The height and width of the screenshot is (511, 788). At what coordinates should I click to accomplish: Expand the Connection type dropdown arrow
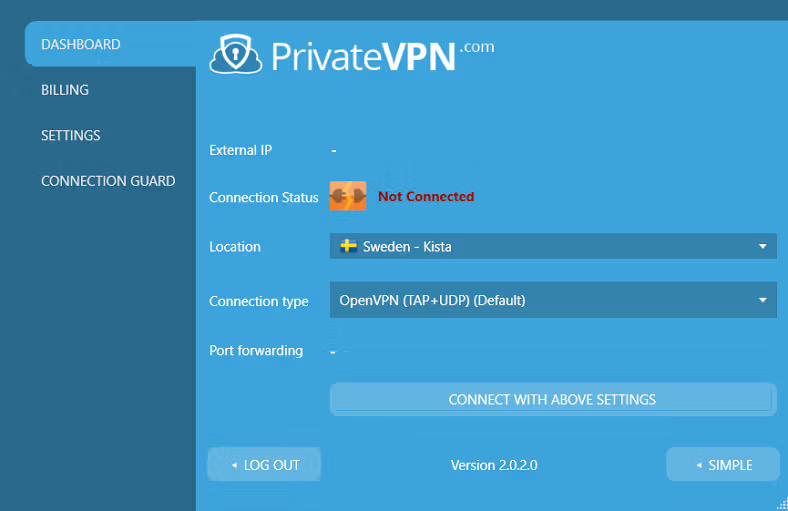(x=763, y=300)
